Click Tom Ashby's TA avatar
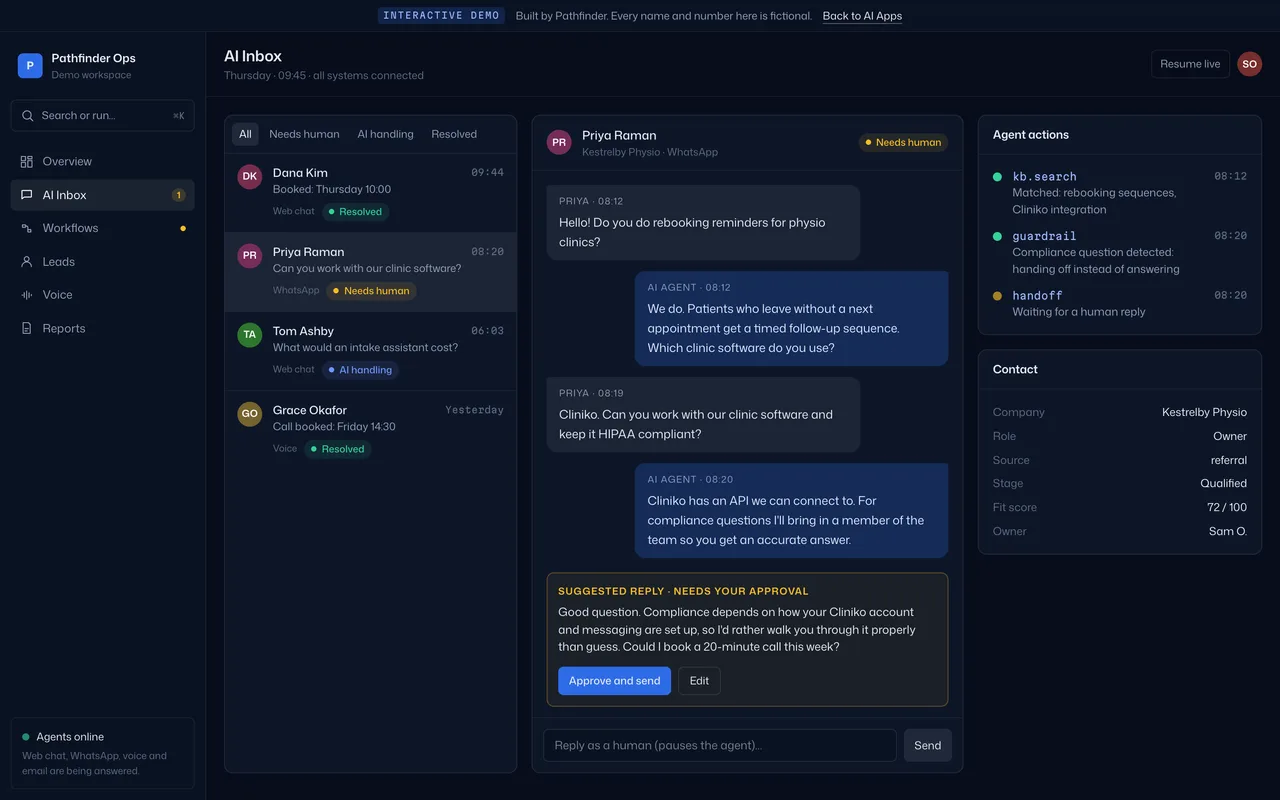 [x=250, y=334]
